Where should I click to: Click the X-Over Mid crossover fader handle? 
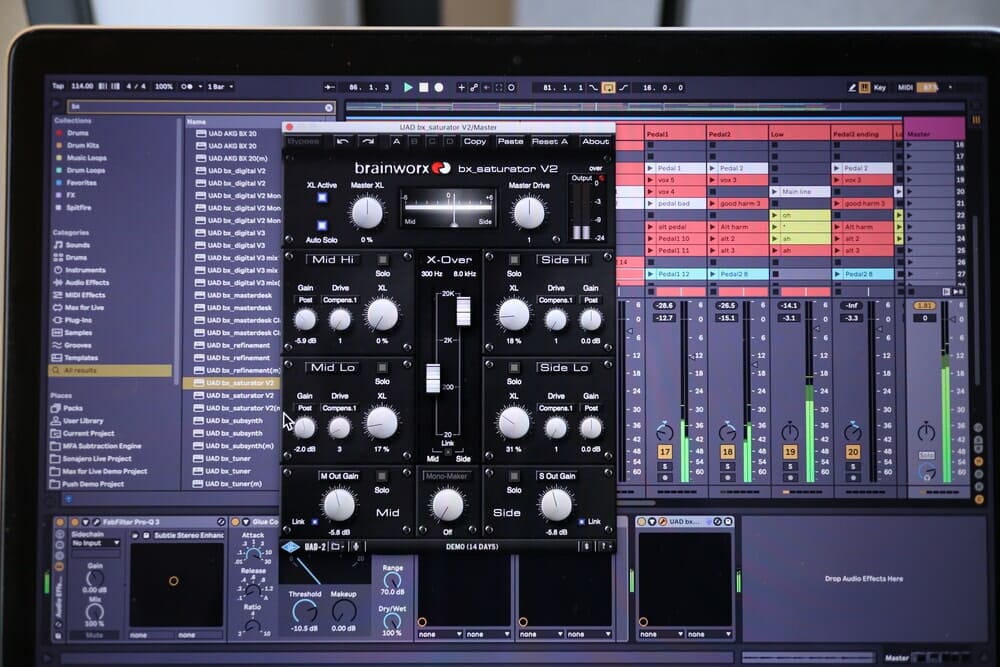tap(433, 378)
